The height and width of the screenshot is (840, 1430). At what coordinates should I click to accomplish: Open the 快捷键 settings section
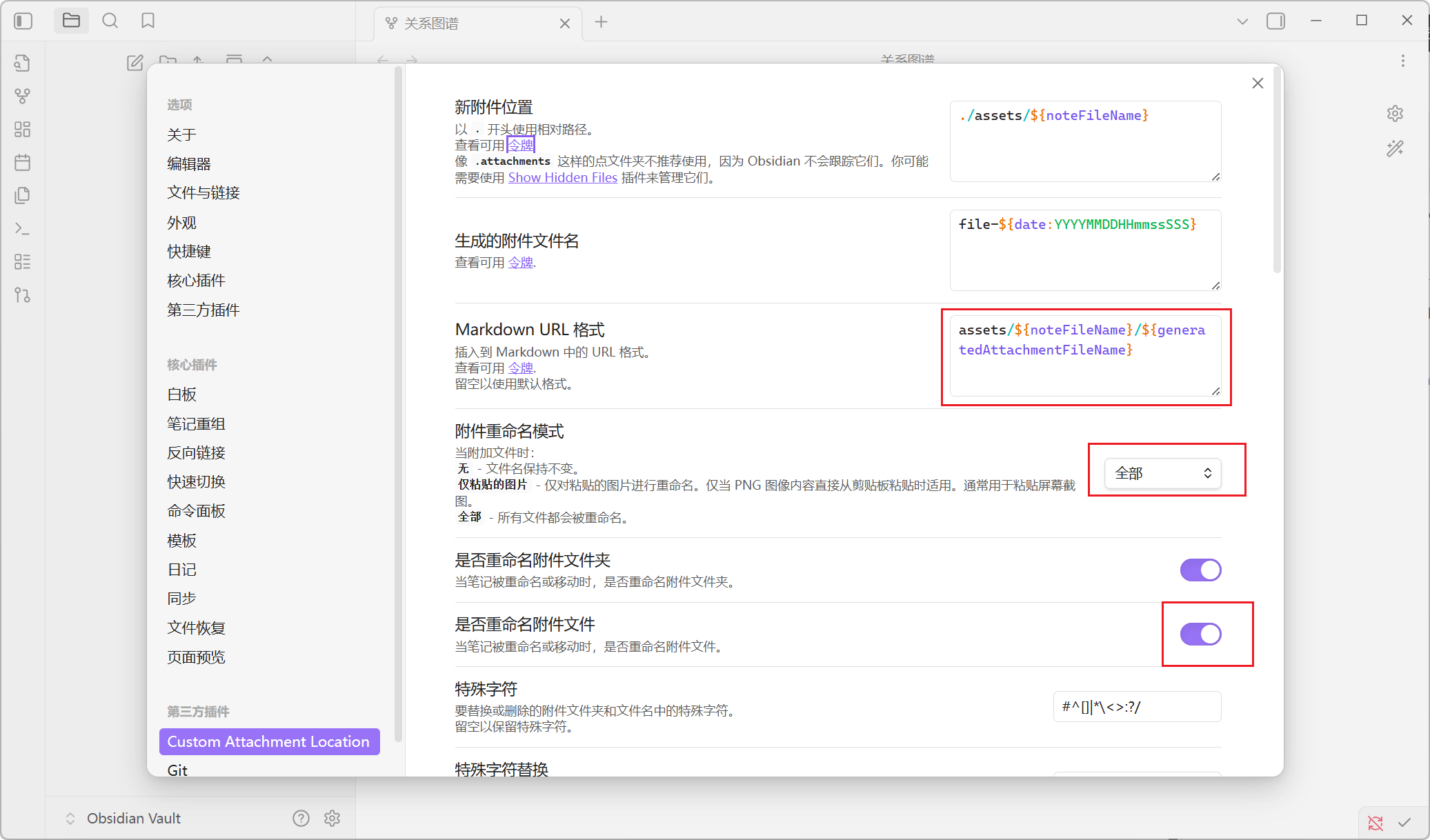pyautogui.click(x=189, y=251)
